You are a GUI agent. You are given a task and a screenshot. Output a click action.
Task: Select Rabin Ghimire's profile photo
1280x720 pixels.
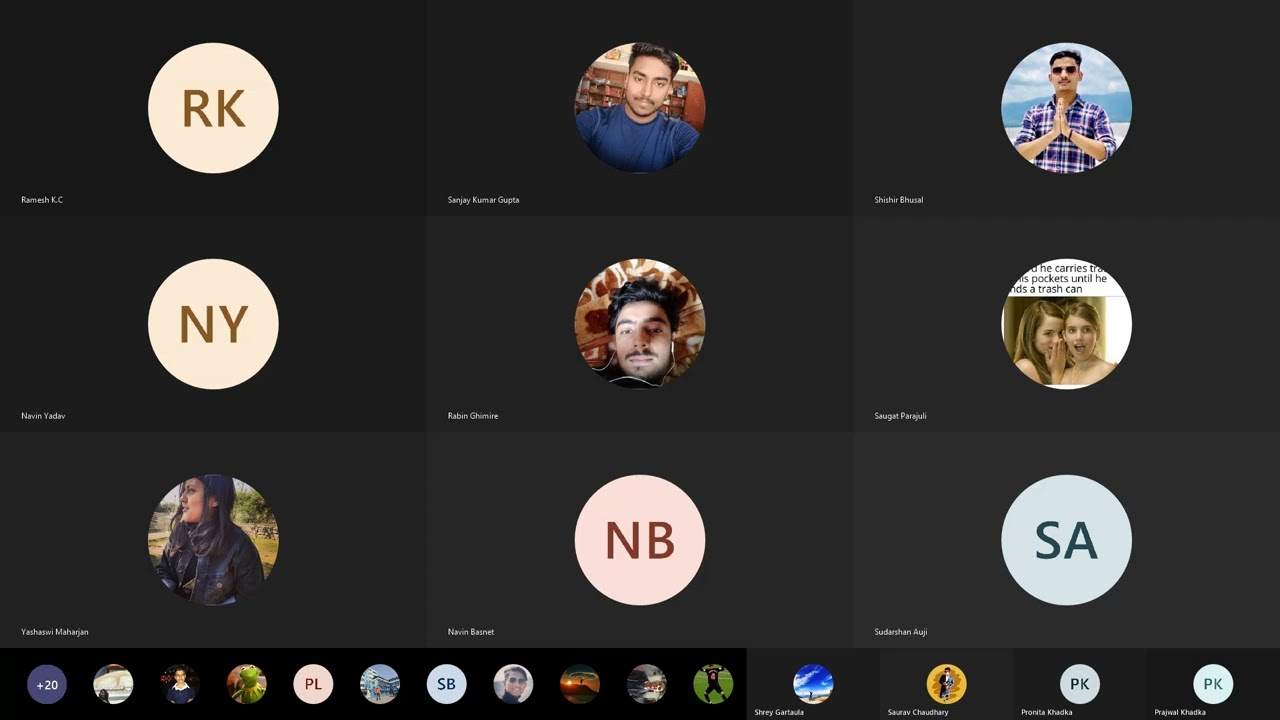click(x=640, y=324)
